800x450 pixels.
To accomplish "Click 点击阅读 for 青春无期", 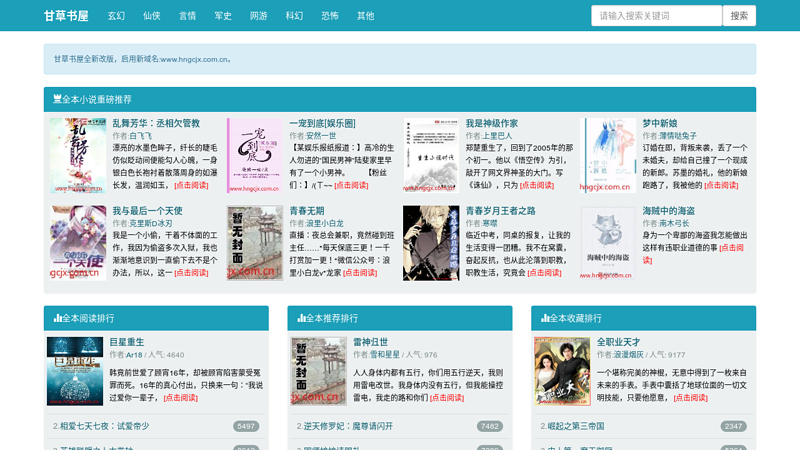I will tap(360, 272).
